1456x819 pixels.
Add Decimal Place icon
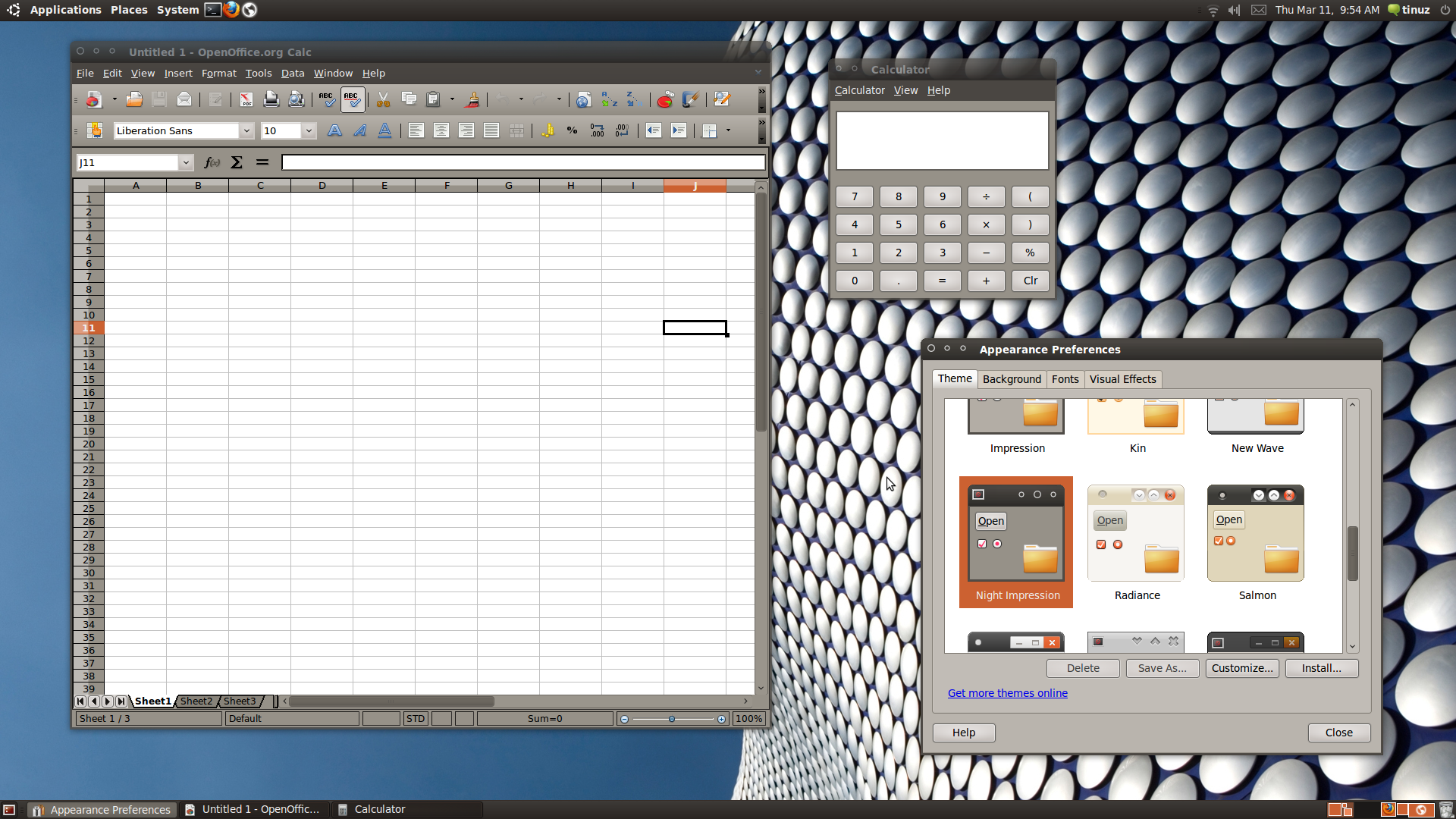(597, 130)
